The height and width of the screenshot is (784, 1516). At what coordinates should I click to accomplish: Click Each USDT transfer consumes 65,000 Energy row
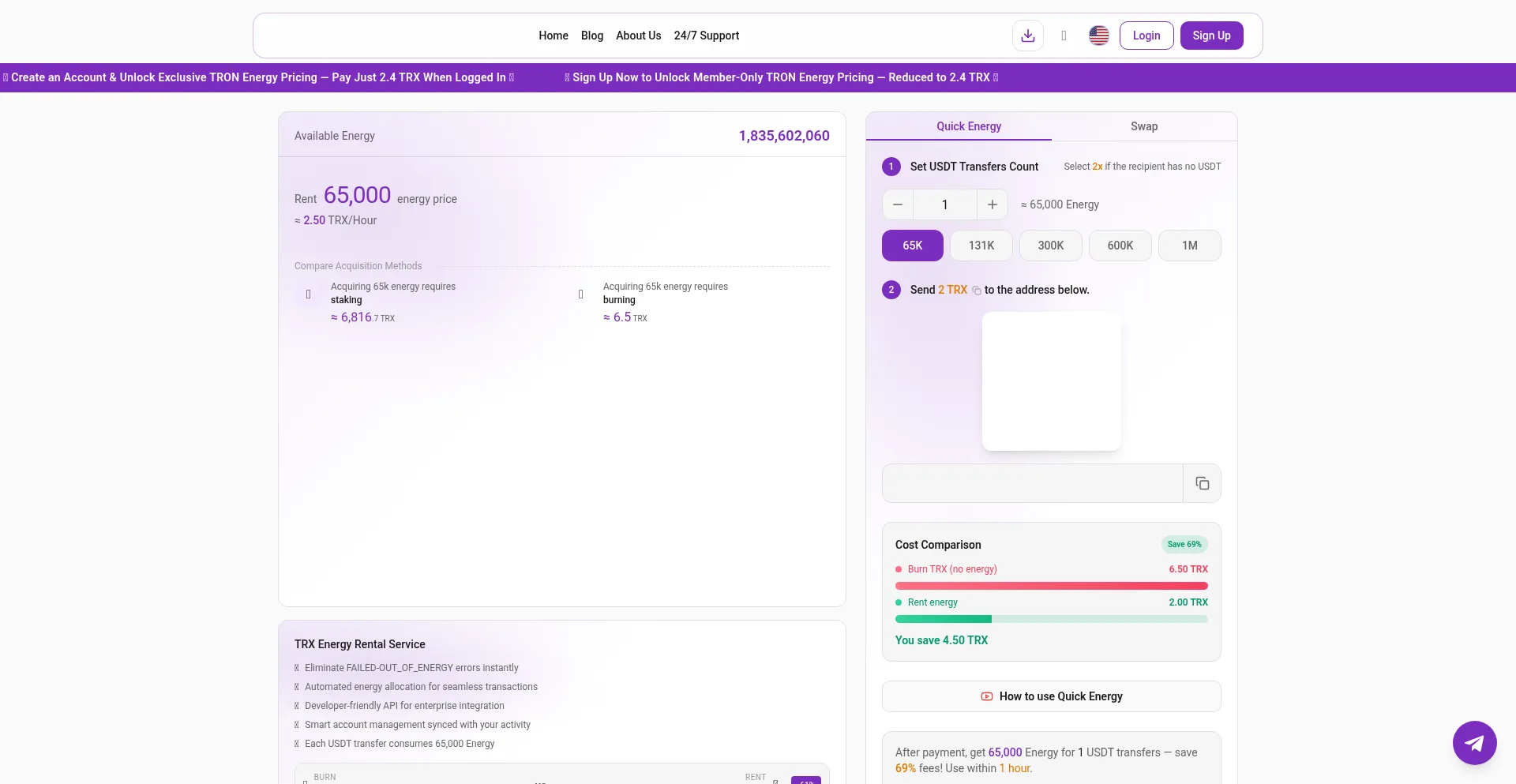pos(395,744)
